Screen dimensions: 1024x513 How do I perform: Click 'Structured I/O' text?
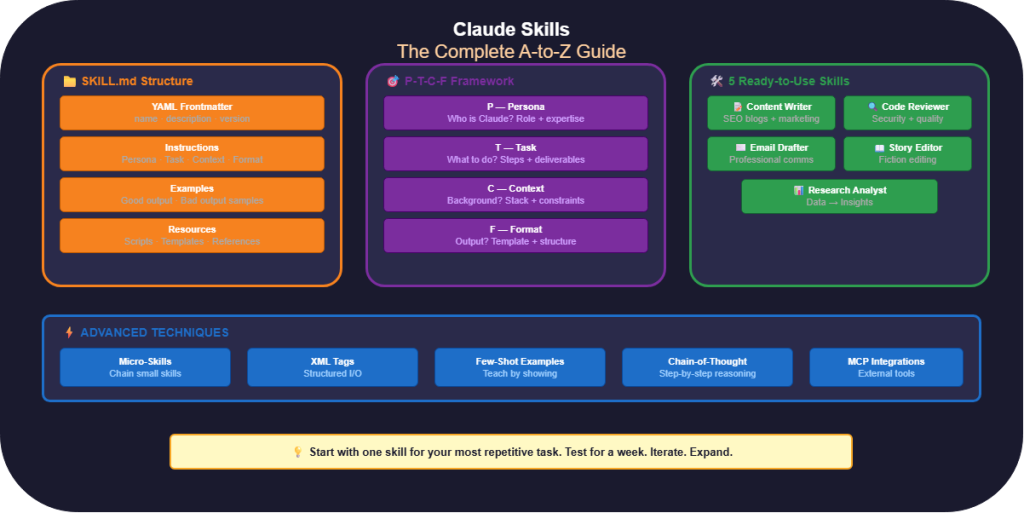click(332, 374)
